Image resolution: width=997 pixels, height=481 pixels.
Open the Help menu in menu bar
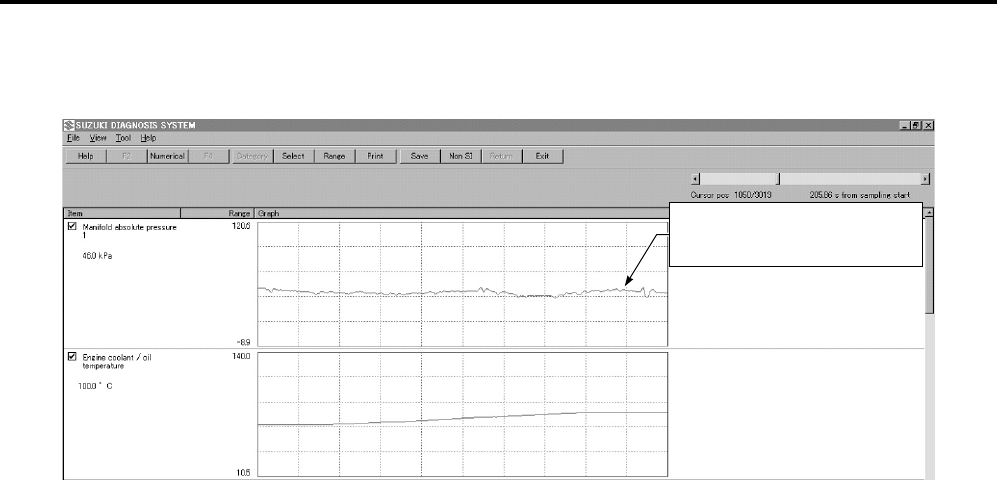148,138
